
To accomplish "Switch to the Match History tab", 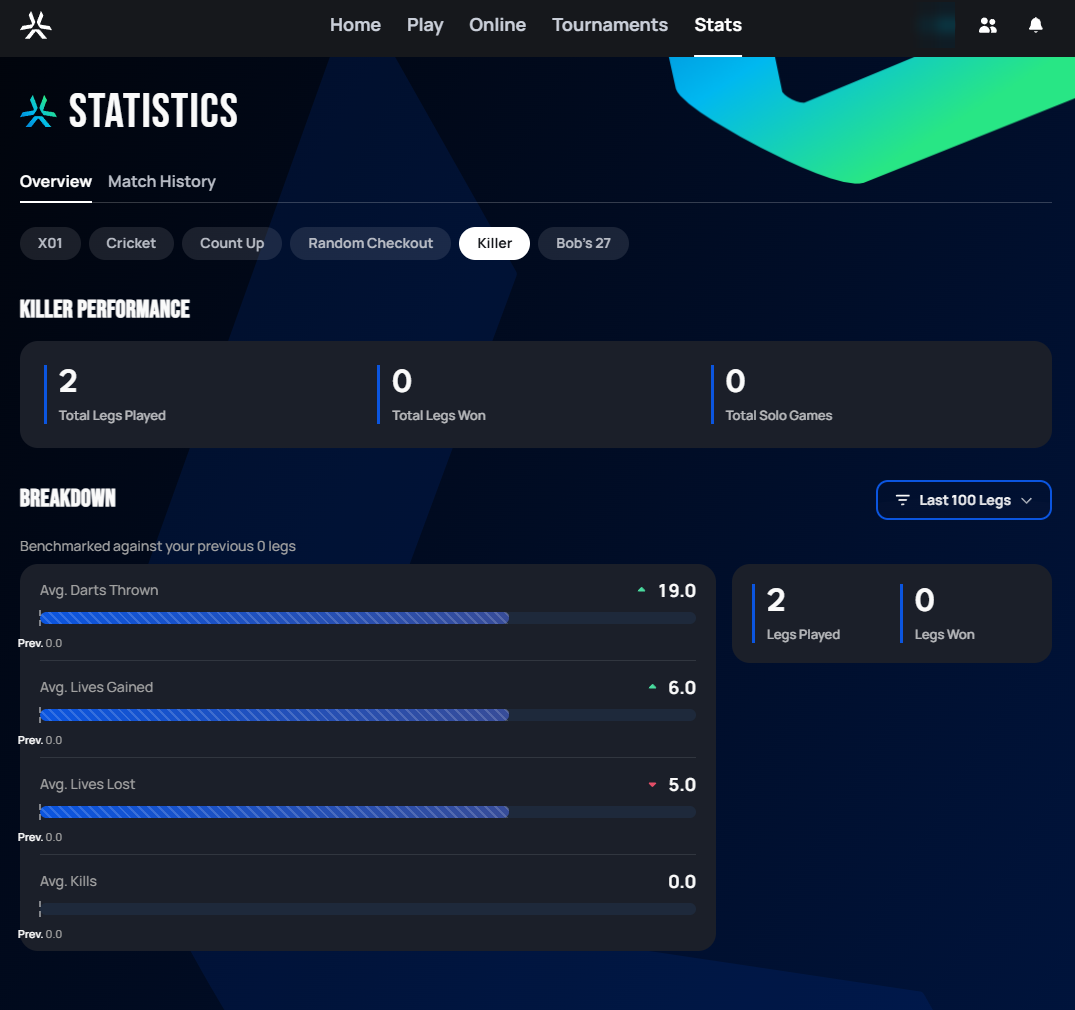I will click(x=162, y=182).
